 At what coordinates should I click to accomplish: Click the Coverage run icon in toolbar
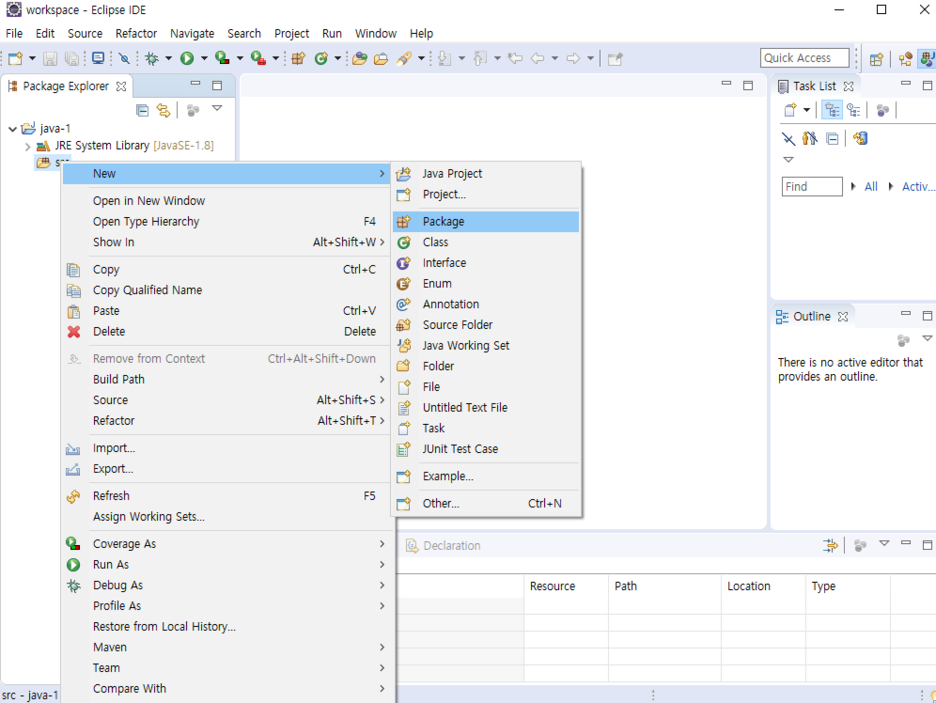[222, 58]
